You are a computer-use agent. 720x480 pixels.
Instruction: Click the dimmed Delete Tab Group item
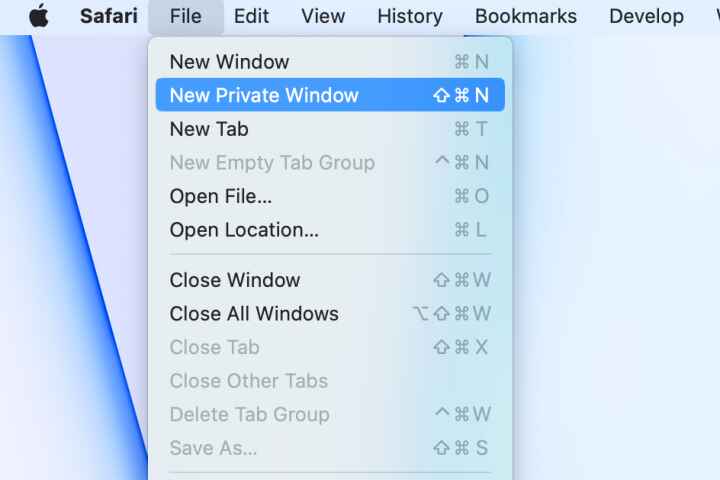pyautogui.click(x=330, y=414)
